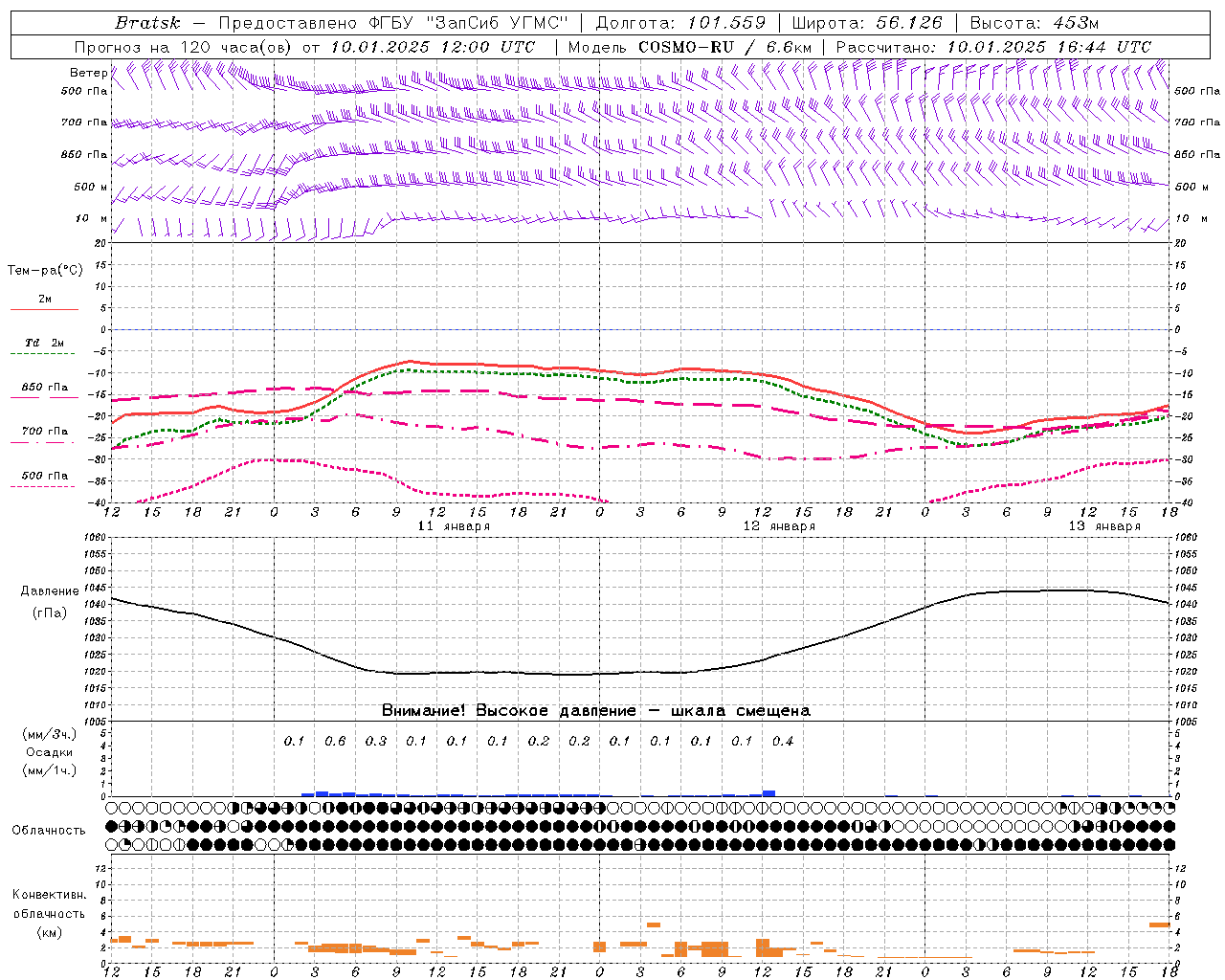Click the Тем-ра(°C) panel label
Screen dimensions: 1225x980
click(x=45, y=271)
